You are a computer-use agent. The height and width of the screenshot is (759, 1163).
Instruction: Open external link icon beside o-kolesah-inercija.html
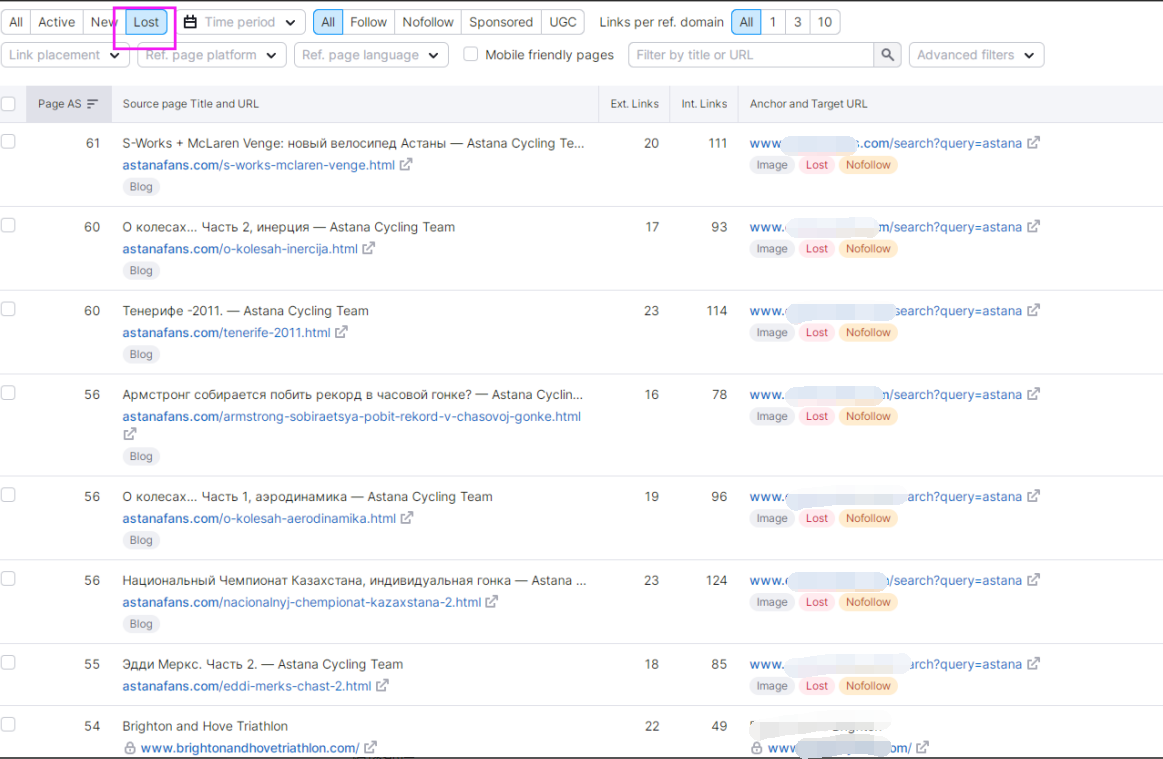(369, 249)
